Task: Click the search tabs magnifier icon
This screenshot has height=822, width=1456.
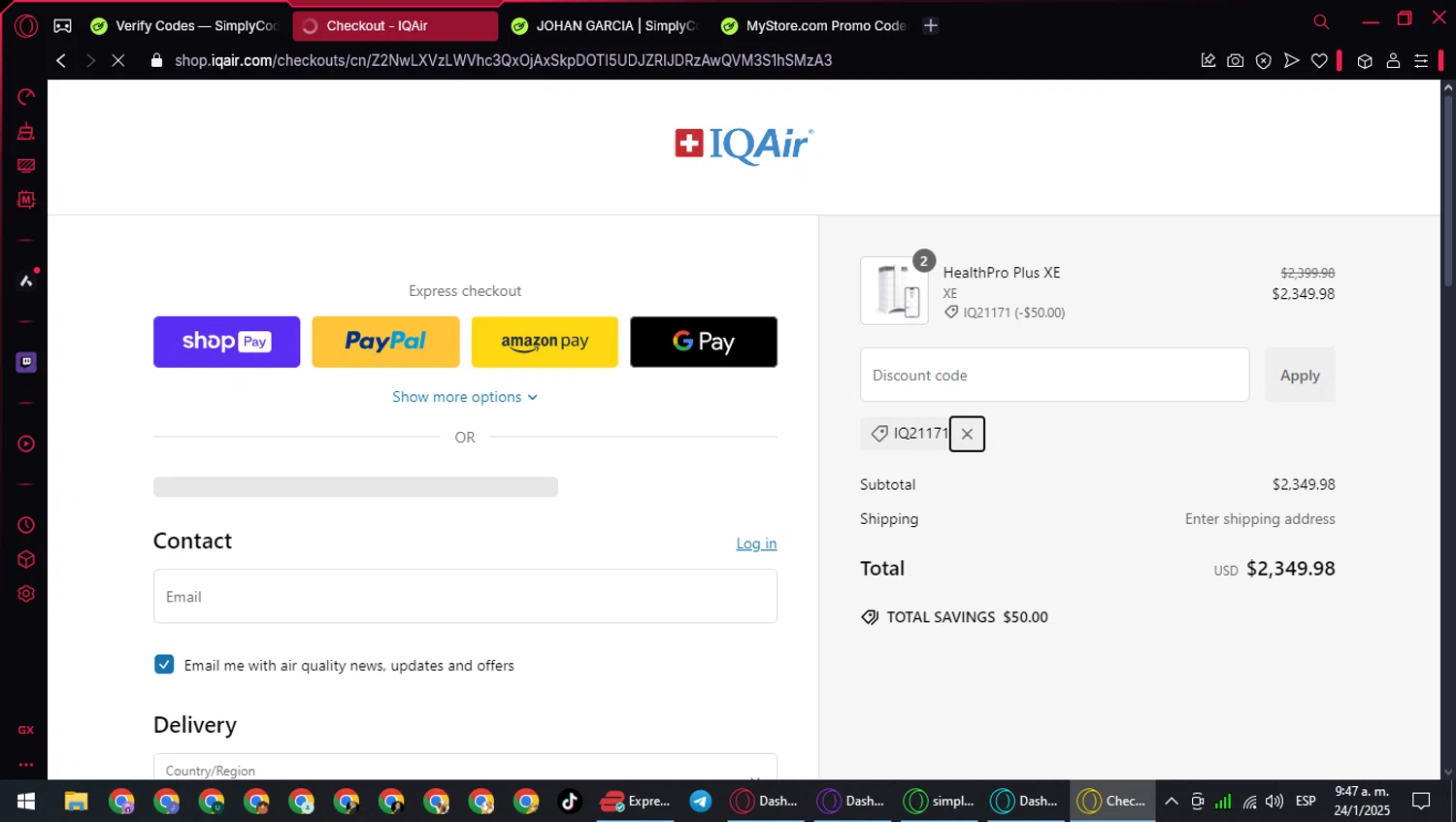Action: pos(1321,21)
